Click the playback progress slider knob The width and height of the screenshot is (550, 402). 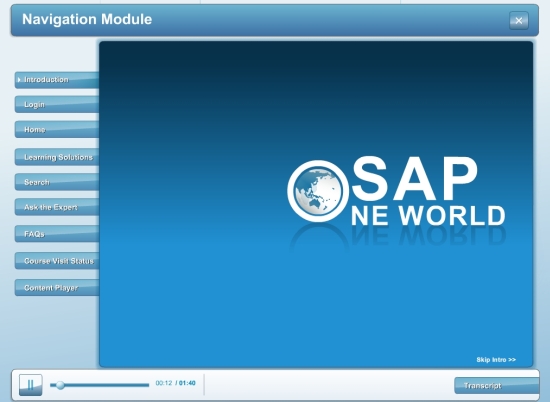tap(60, 385)
